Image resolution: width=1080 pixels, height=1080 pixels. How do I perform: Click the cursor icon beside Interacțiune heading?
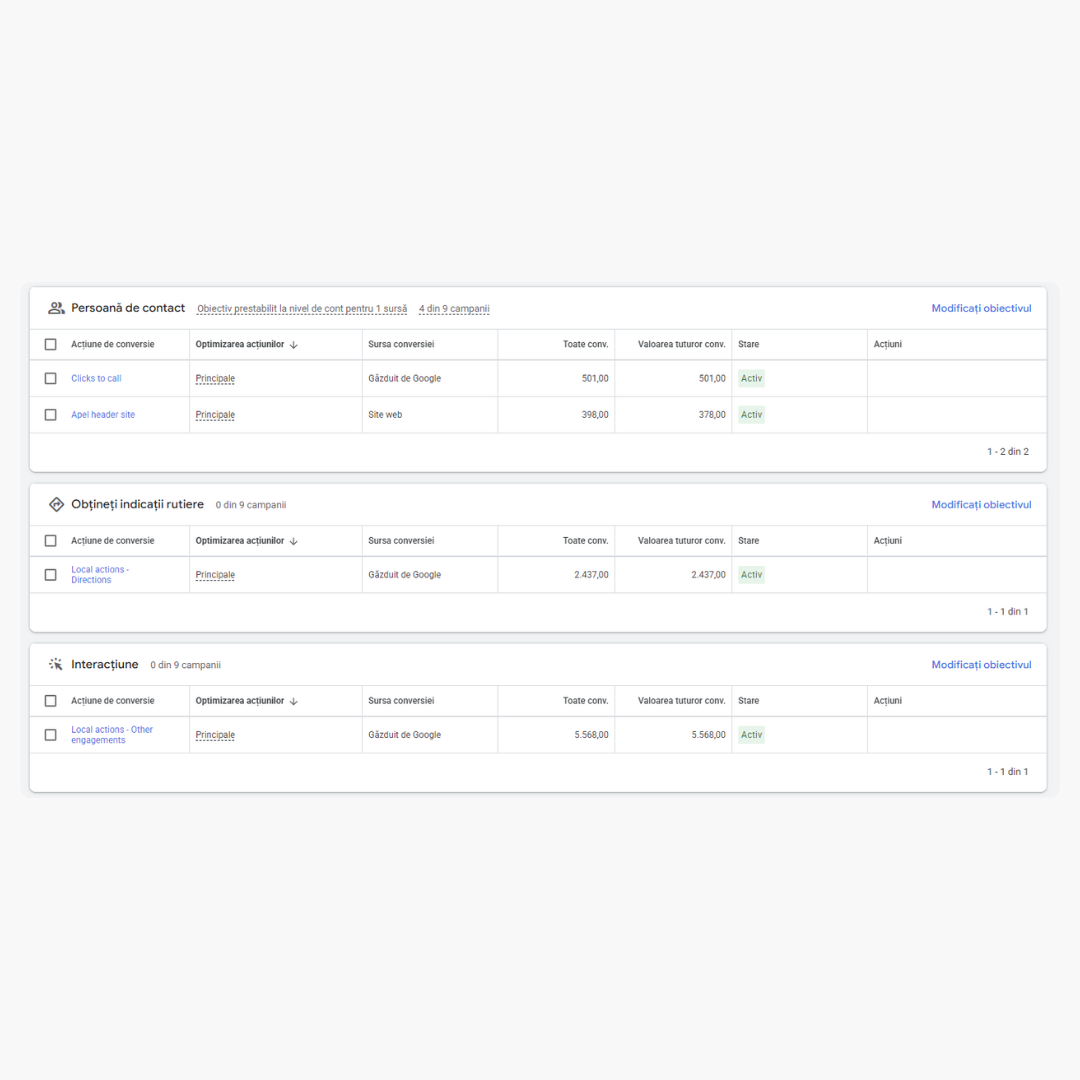[56, 665]
